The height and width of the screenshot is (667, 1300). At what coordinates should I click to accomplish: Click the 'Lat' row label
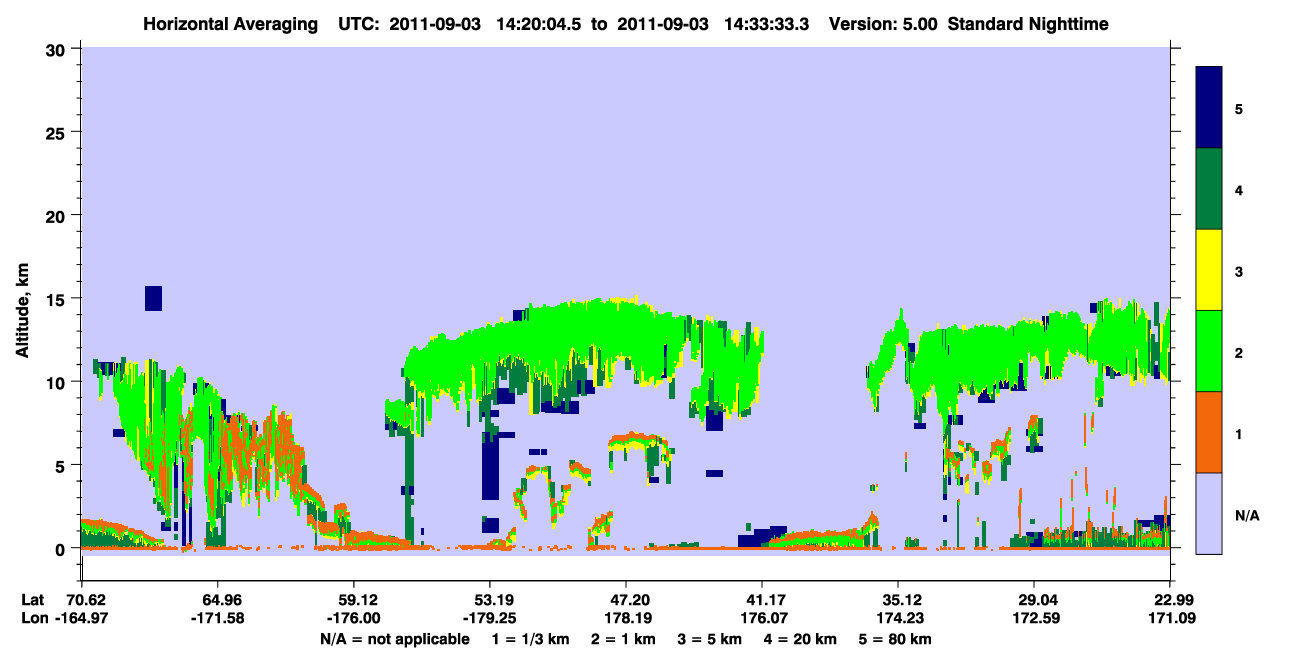pyautogui.click(x=32, y=600)
